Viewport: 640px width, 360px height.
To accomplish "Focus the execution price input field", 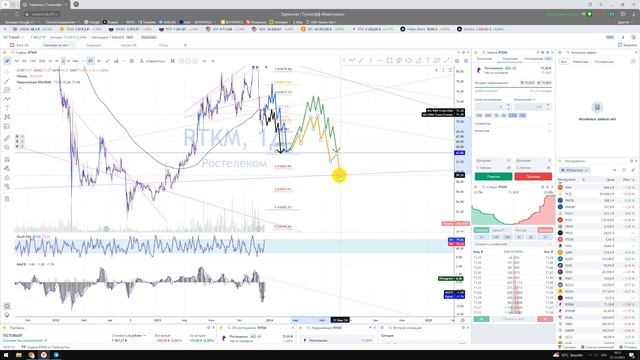I will point(493,107).
